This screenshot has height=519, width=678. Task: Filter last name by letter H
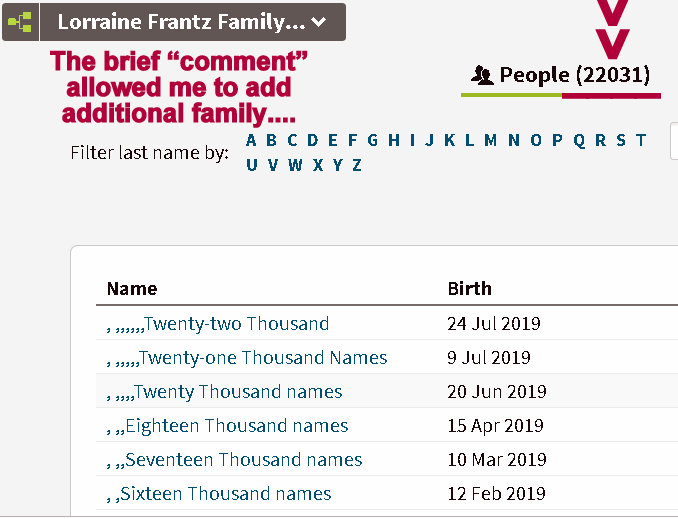point(393,140)
